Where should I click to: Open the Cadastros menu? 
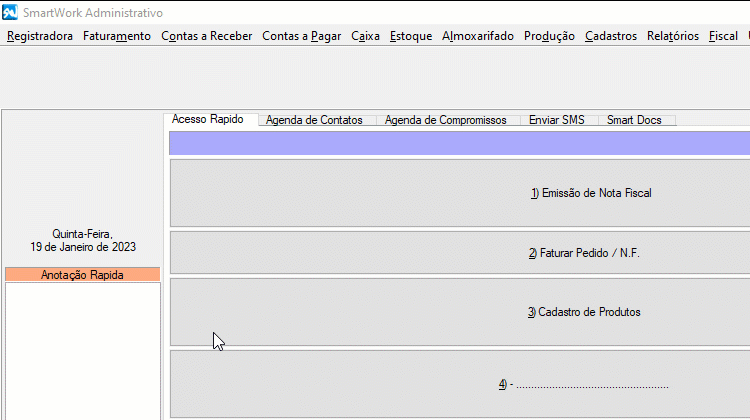coord(610,36)
